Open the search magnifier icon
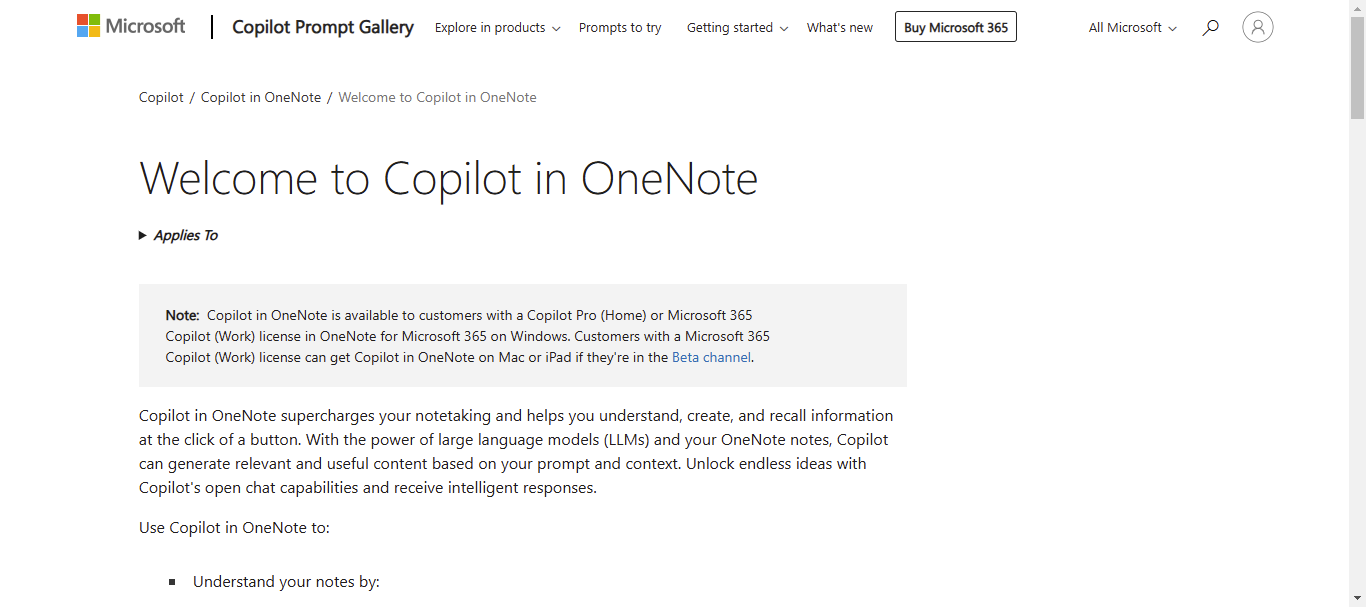The width and height of the screenshot is (1366, 607). pyautogui.click(x=1210, y=28)
